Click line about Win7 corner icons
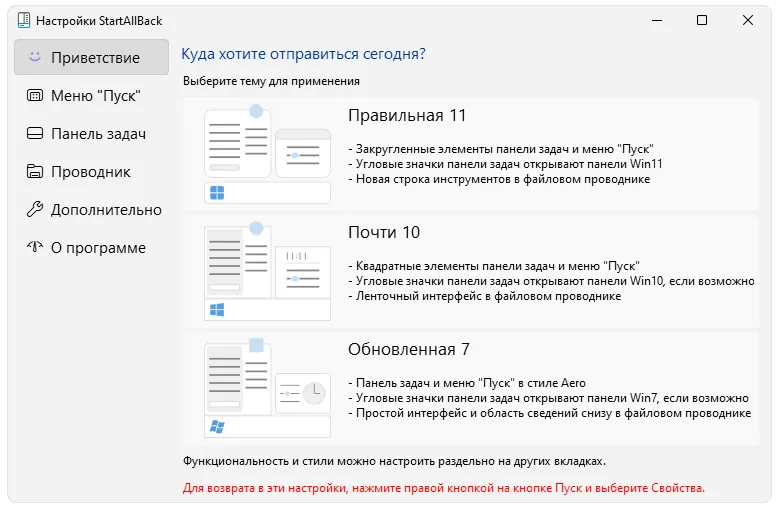Image resolution: width=781 pixels, height=510 pixels. point(548,398)
